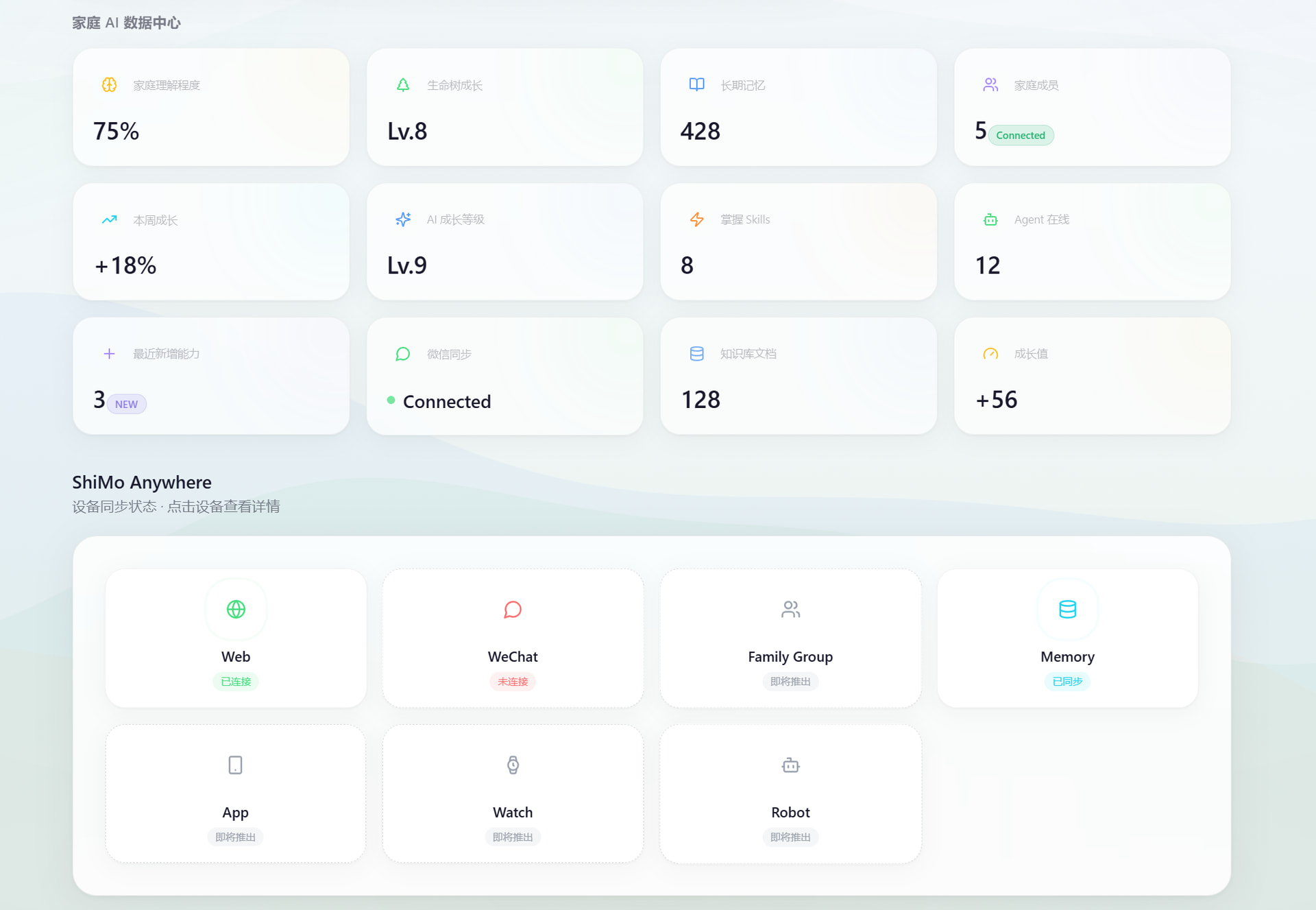Click the gauge icon on 成长值 card
The height and width of the screenshot is (910, 1316).
click(990, 354)
